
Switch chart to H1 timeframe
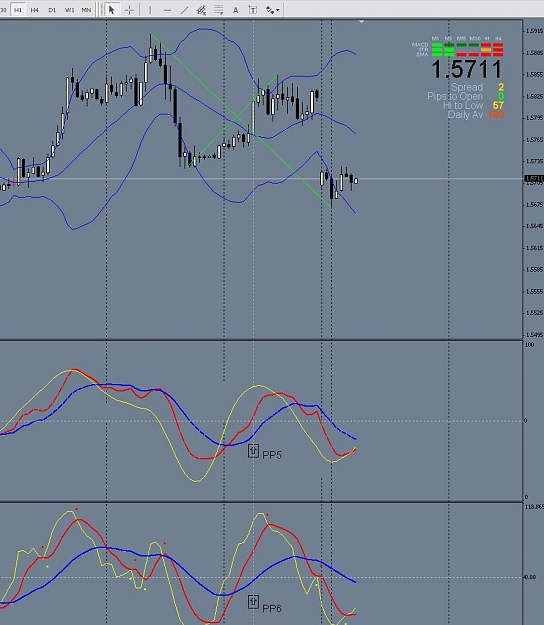coord(18,10)
